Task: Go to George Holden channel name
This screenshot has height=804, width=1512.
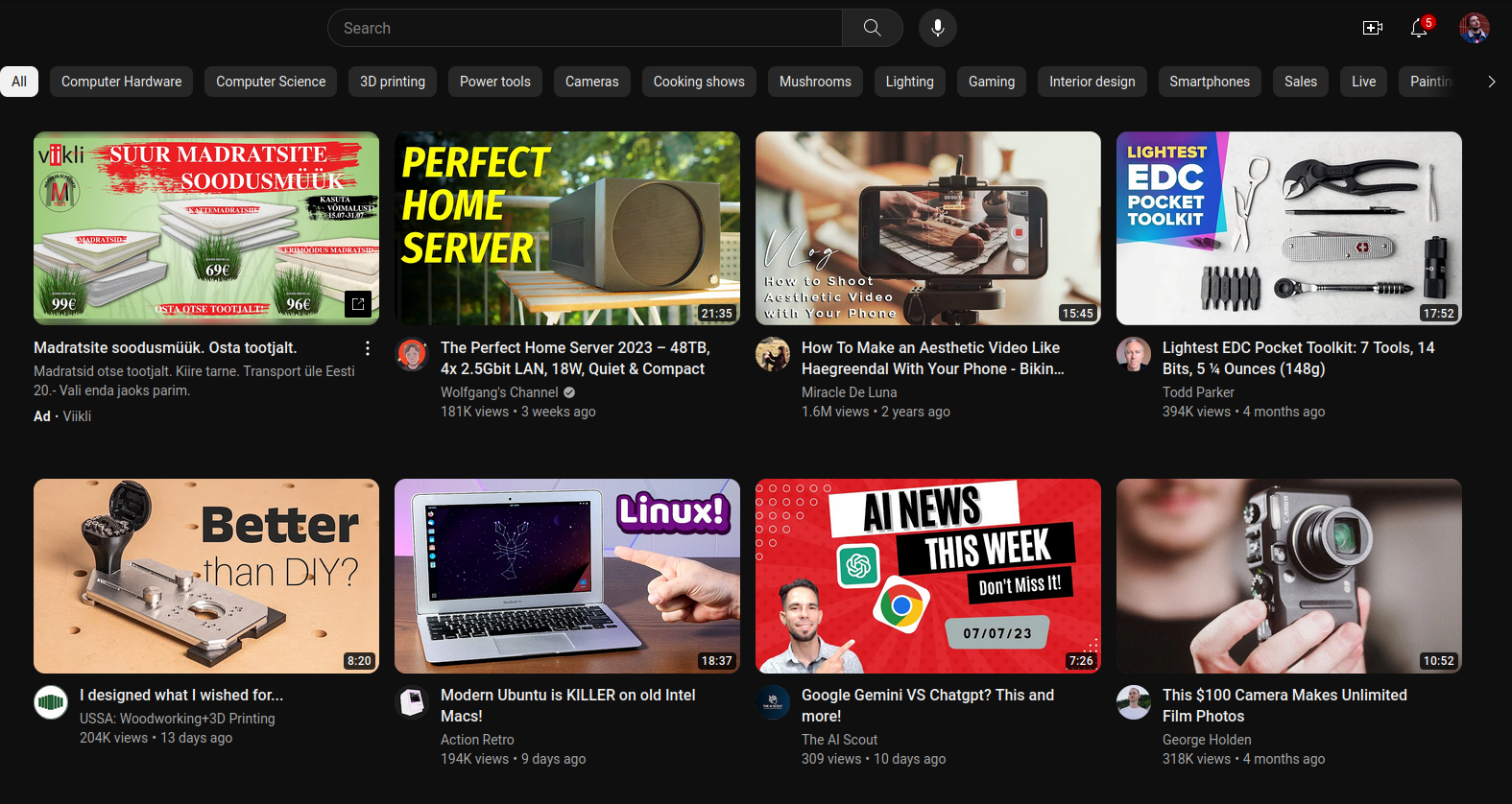Action: (x=1207, y=740)
